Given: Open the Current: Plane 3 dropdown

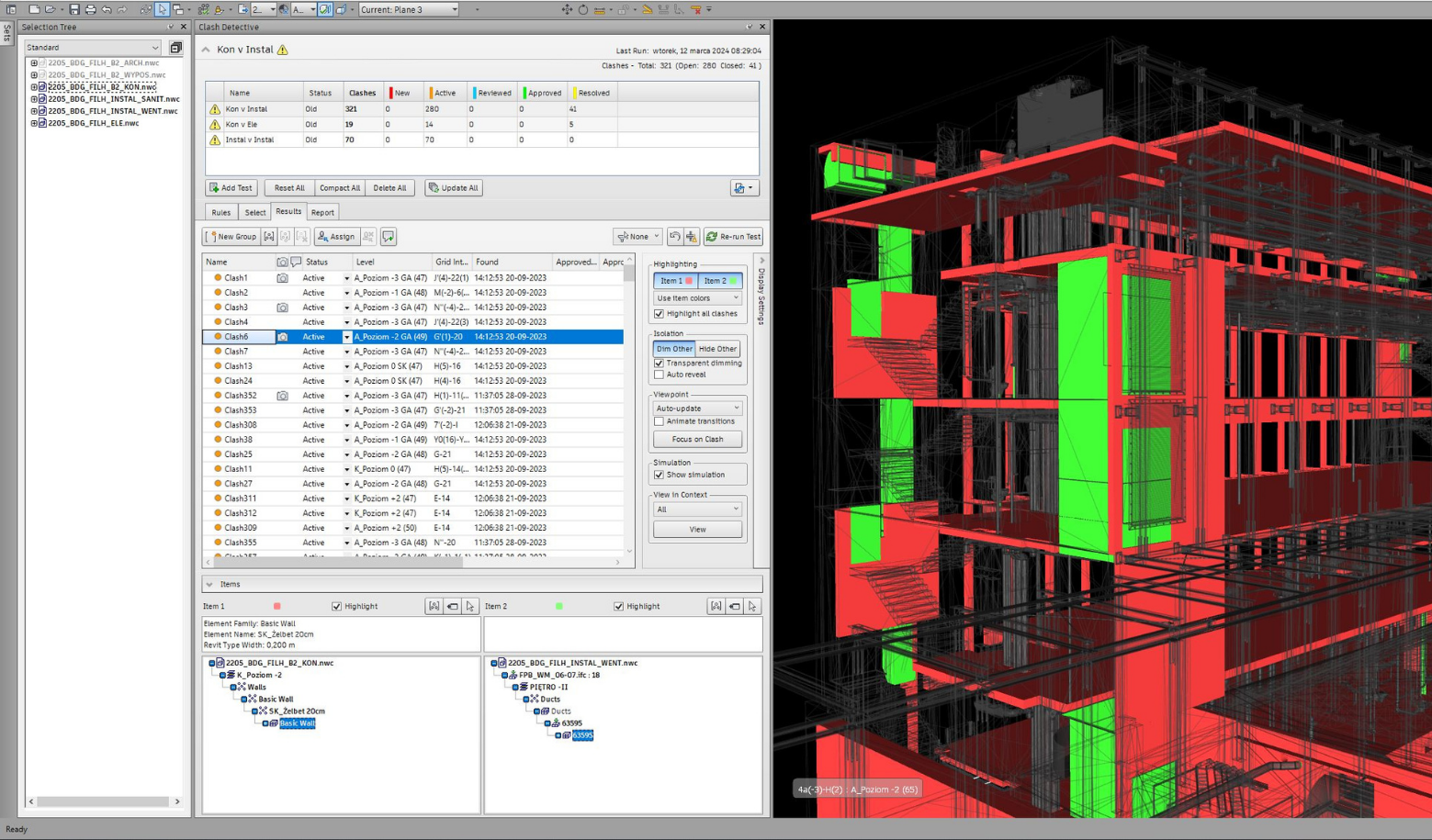Looking at the screenshot, I should pyautogui.click(x=409, y=9).
